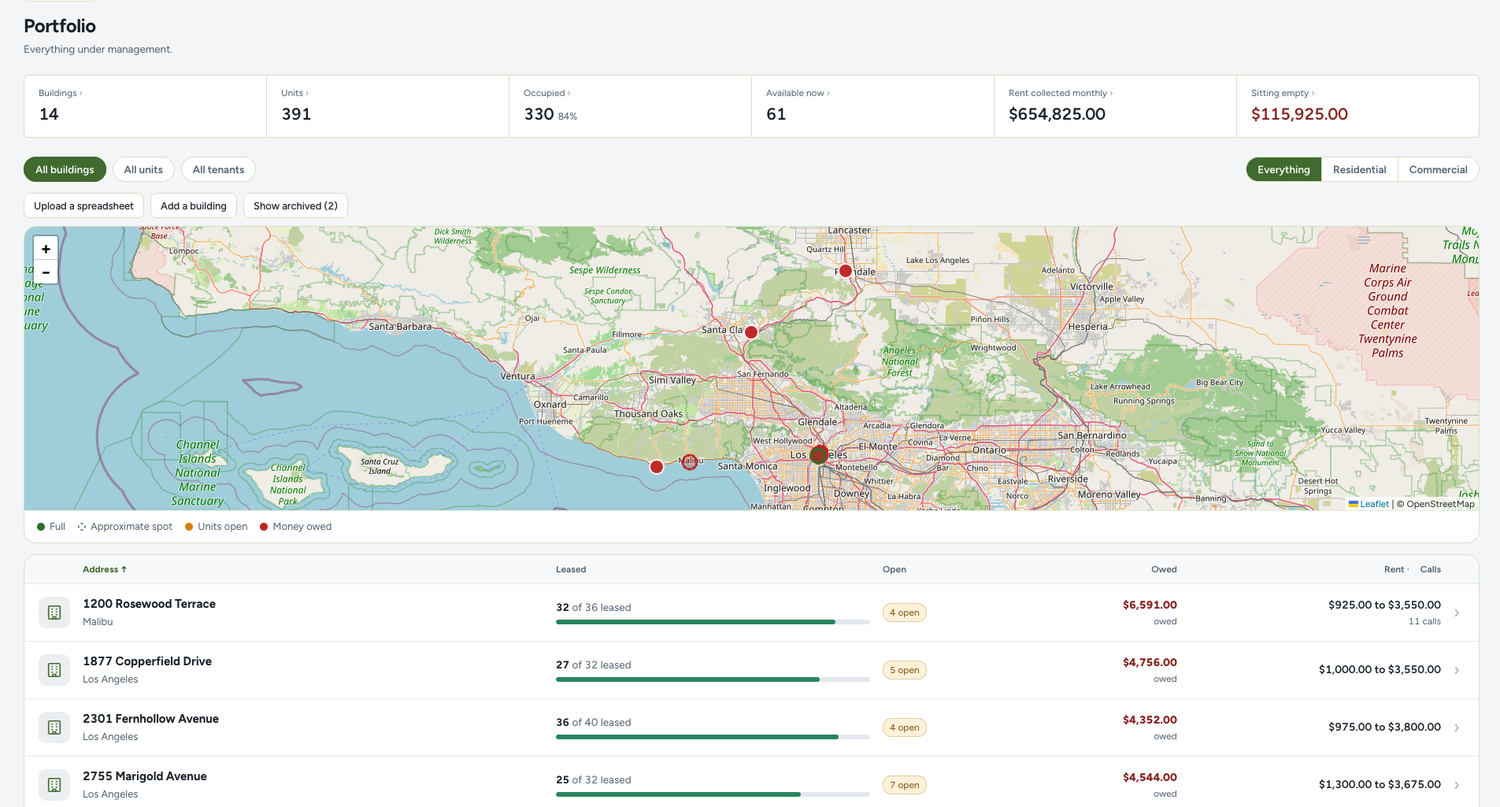The height and width of the screenshot is (807, 1500).
Task: Click the "11 calls" text on Rosewood Terrace row
Action: (x=1423, y=622)
